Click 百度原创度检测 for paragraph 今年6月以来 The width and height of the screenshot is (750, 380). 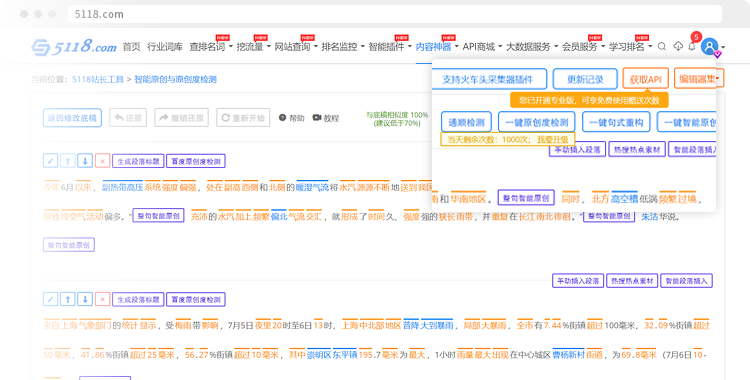point(196,161)
